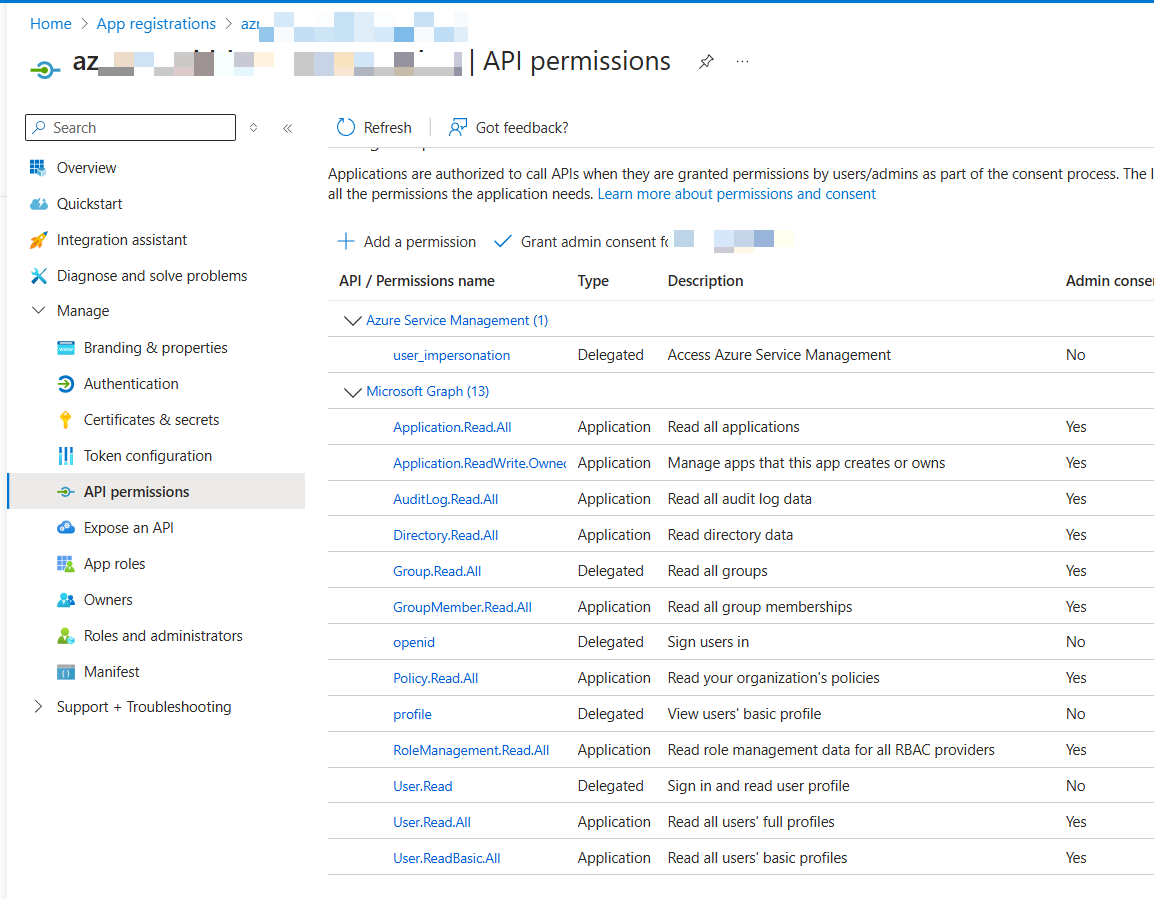
Task: Click the Roles and administrators icon
Action: 66,636
